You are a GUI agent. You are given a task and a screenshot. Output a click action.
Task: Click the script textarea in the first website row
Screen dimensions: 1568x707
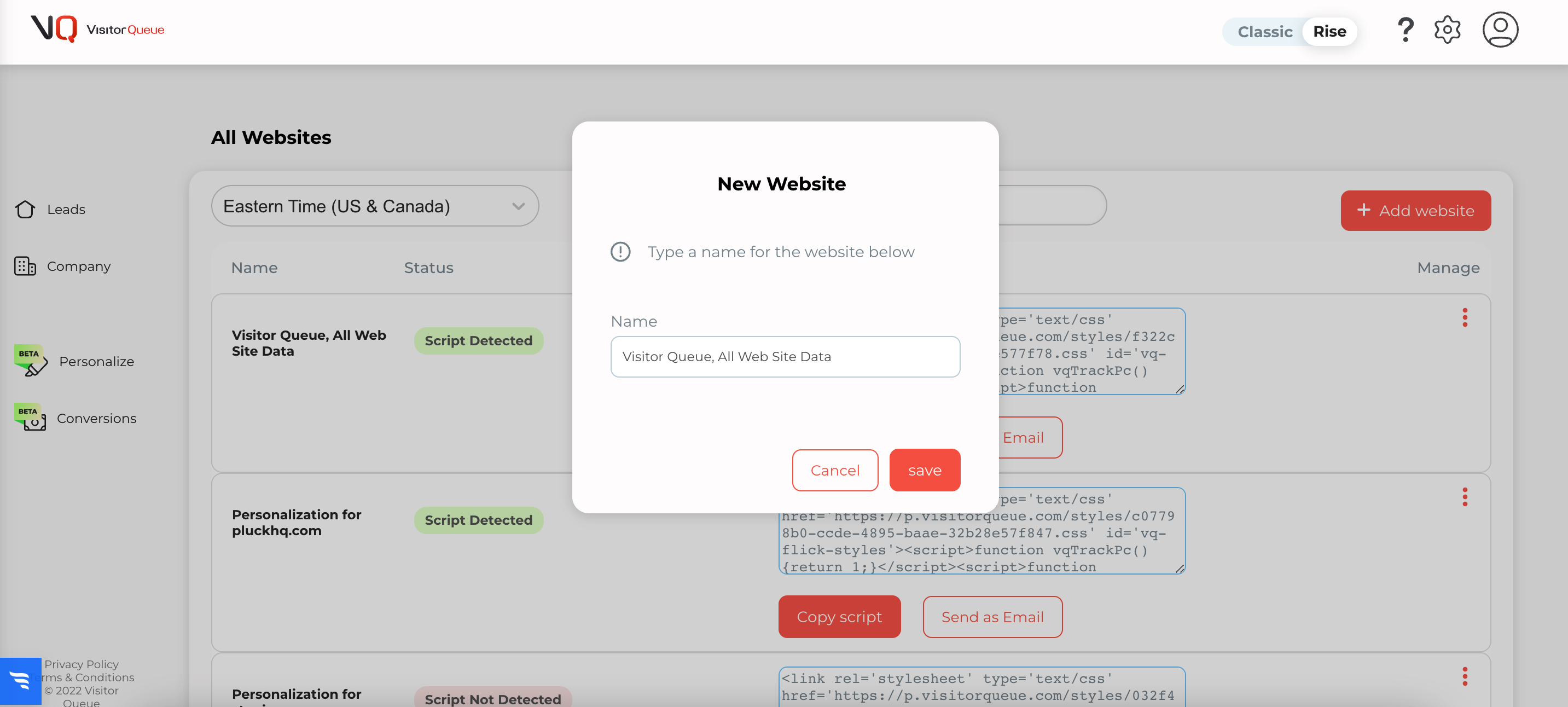1092,351
